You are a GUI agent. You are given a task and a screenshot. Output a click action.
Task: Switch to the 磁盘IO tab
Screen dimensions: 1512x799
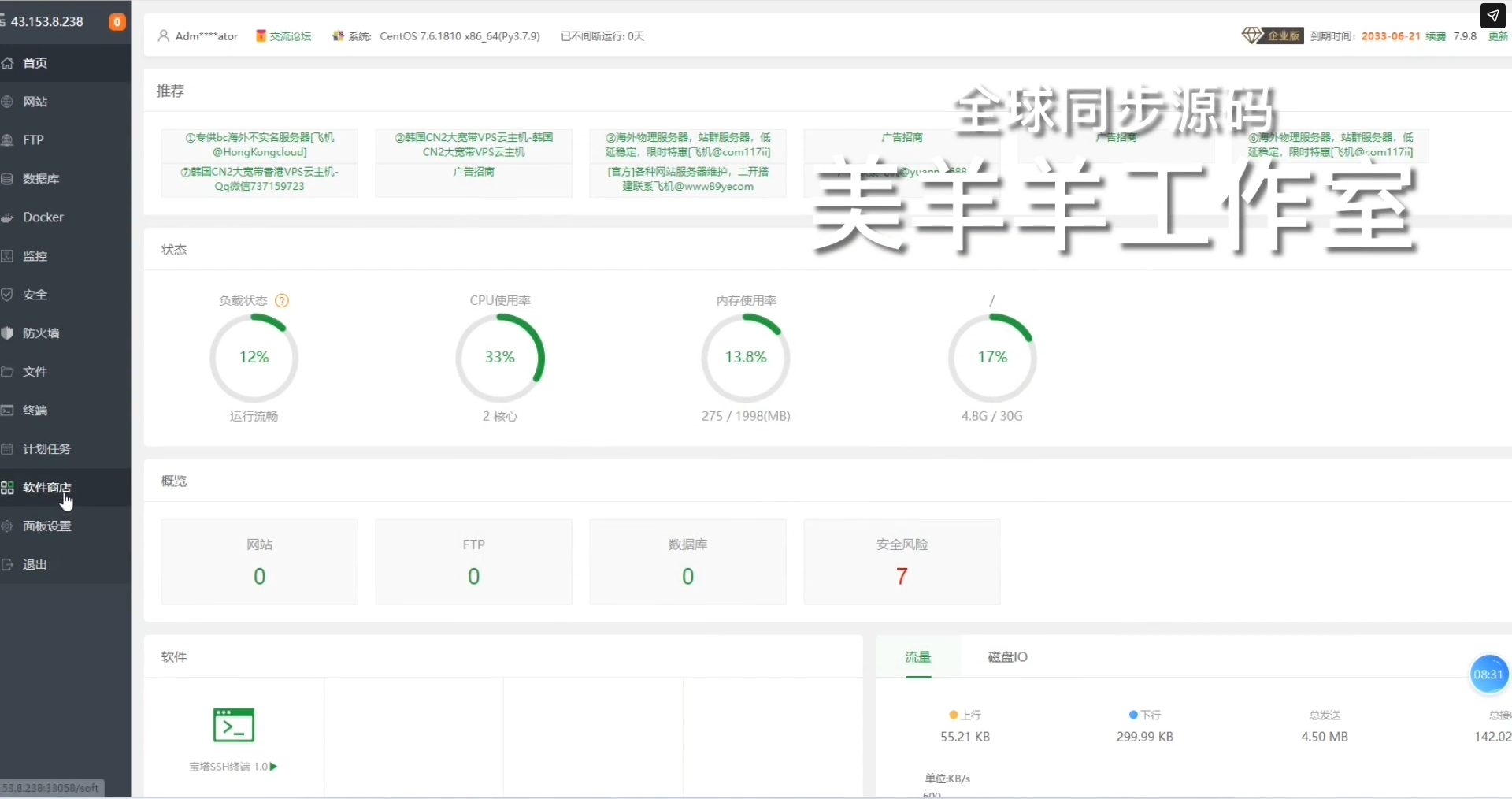tap(1007, 657)
